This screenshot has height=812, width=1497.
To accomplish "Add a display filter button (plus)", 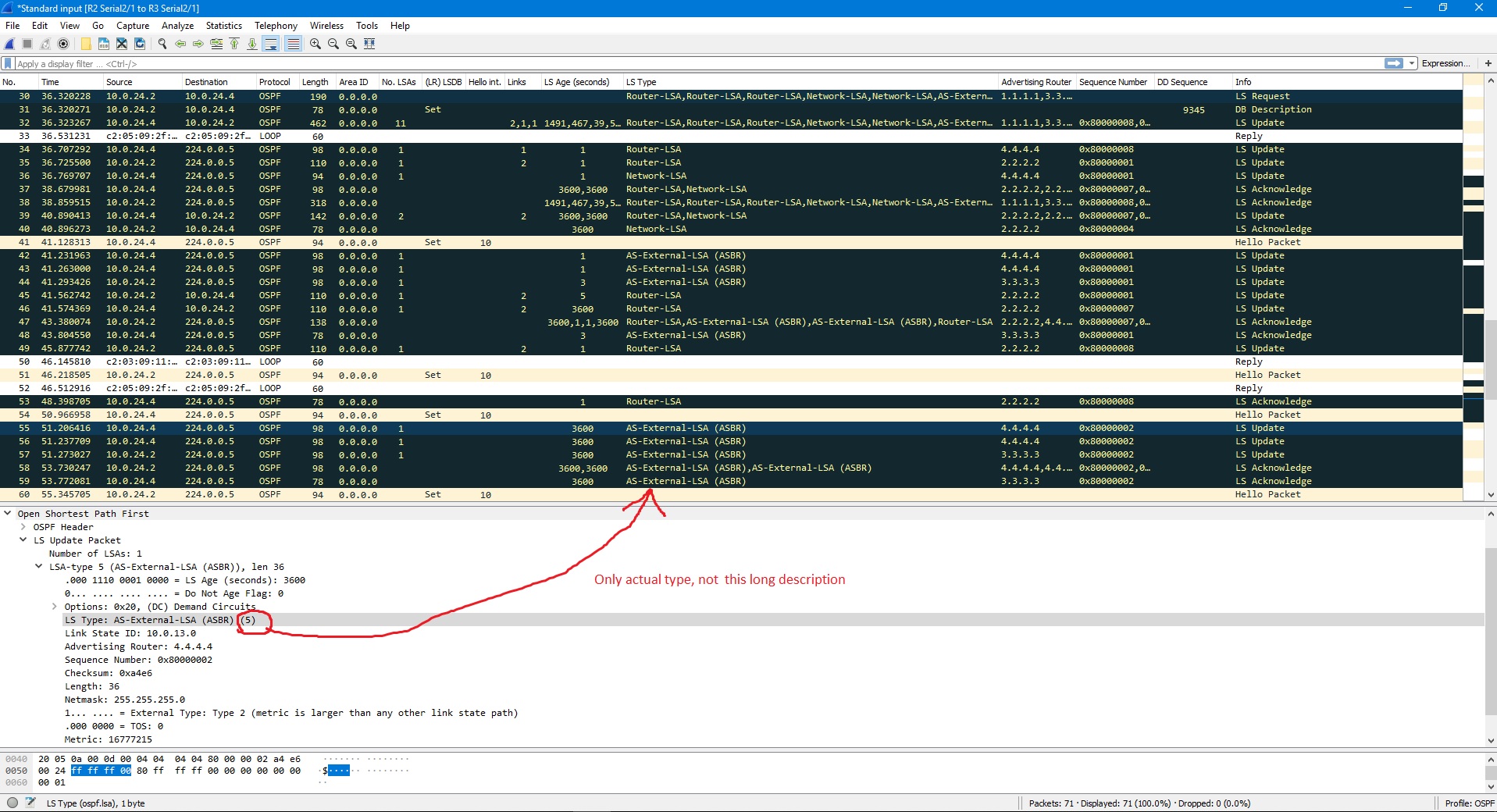I will pos(1488,63).
